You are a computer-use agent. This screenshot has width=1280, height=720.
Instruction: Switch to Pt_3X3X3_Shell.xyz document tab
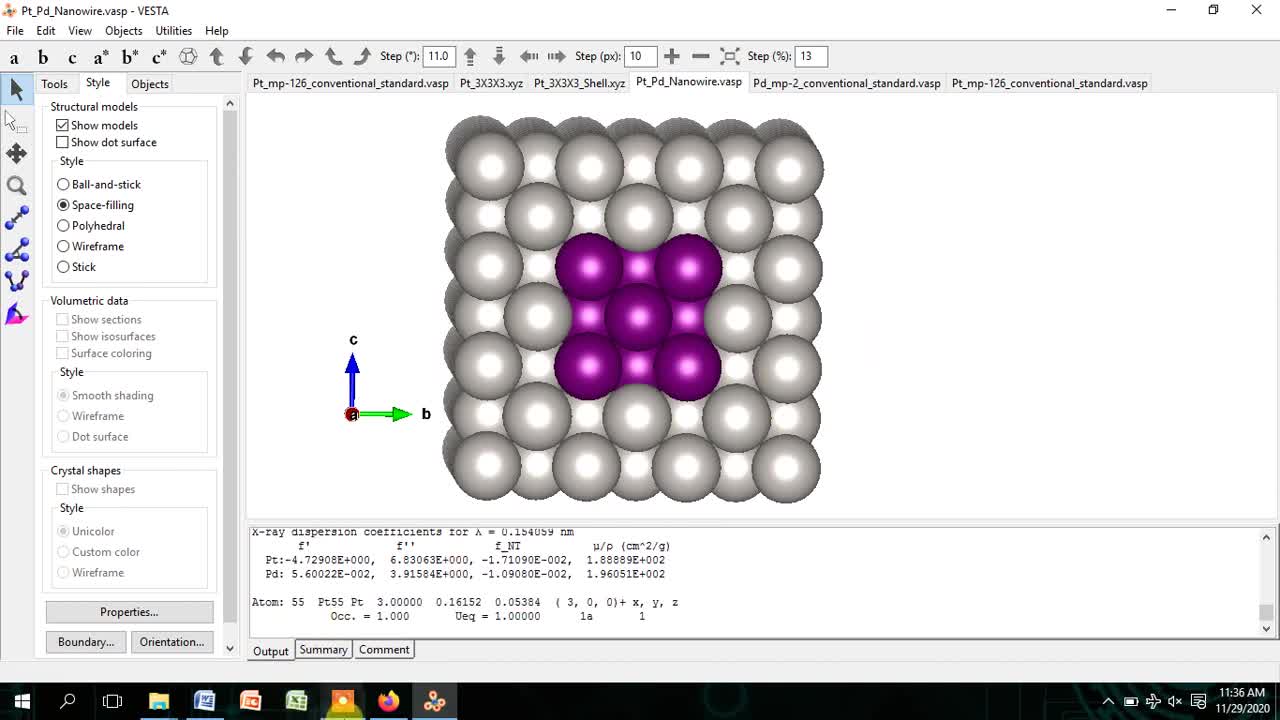[x=580, y=83]
